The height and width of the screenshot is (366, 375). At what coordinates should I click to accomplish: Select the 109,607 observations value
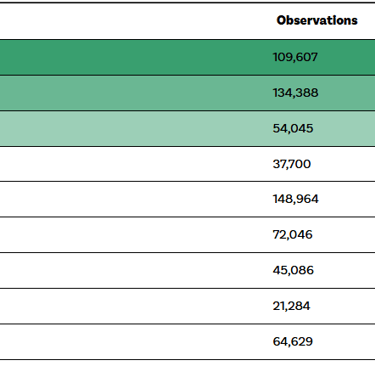295,57
